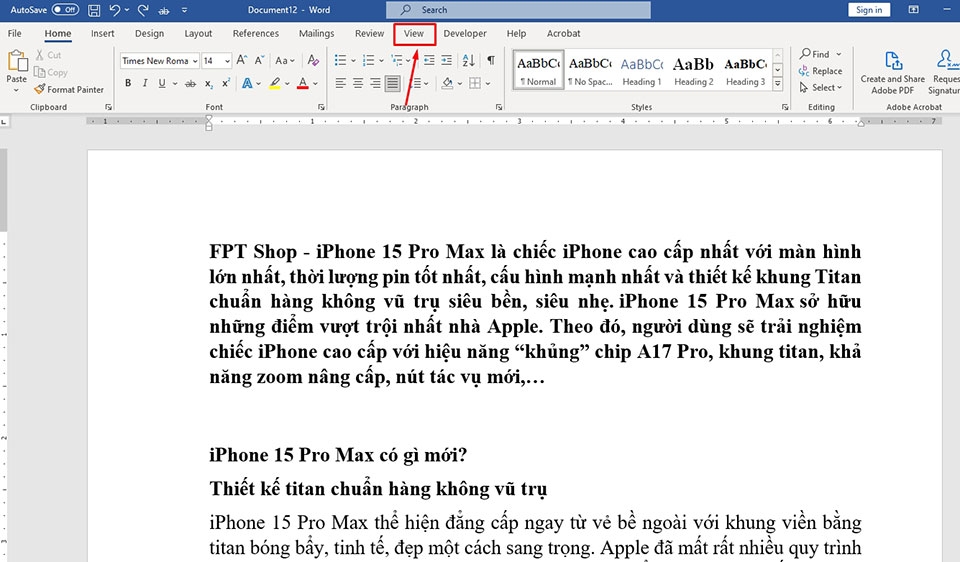The height and width of the screenshot is (562, 960).
Task: Open the Change Case menu
Action: (x=285, y=60)
